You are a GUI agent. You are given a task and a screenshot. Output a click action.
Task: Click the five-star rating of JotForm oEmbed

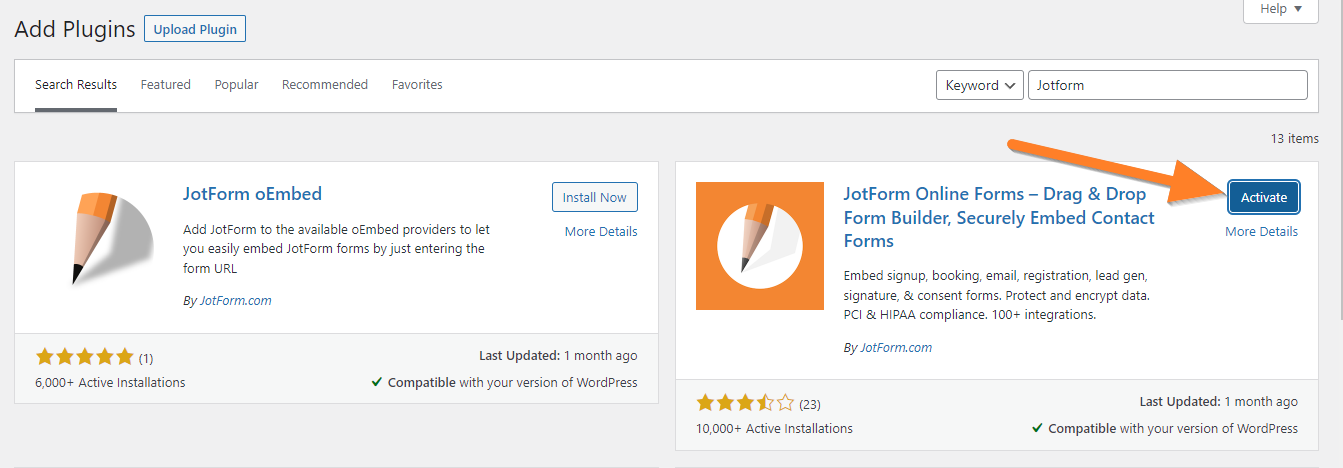[84, 357]
